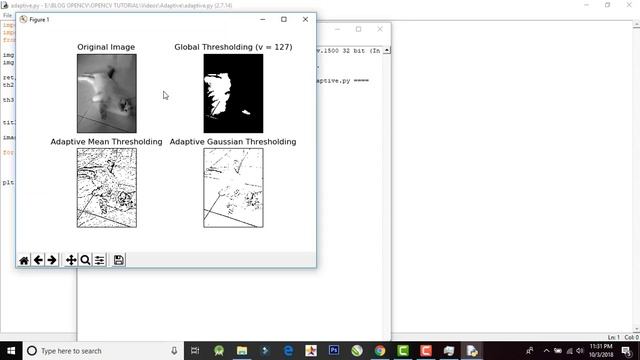
Task: Open Google Chrome from taskbar
Action: [380, 351]
